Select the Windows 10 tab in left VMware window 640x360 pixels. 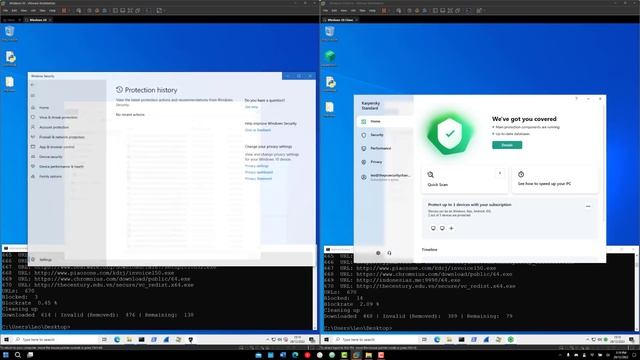38,20
